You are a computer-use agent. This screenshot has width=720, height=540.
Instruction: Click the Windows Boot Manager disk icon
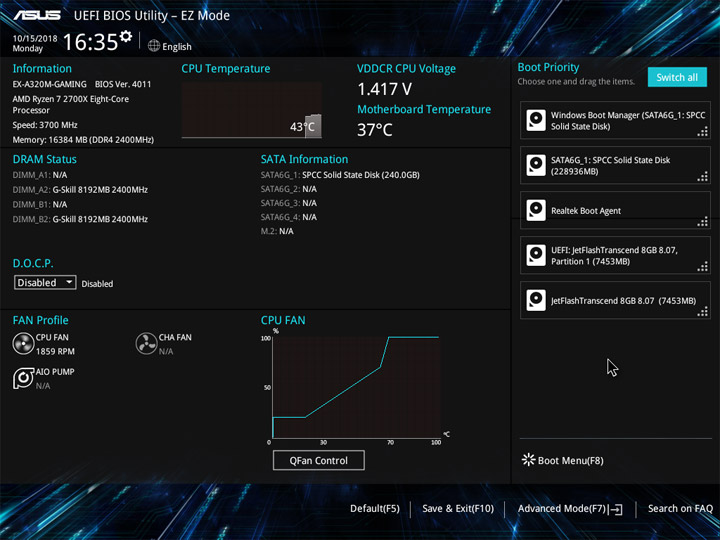tap(536, 120)
